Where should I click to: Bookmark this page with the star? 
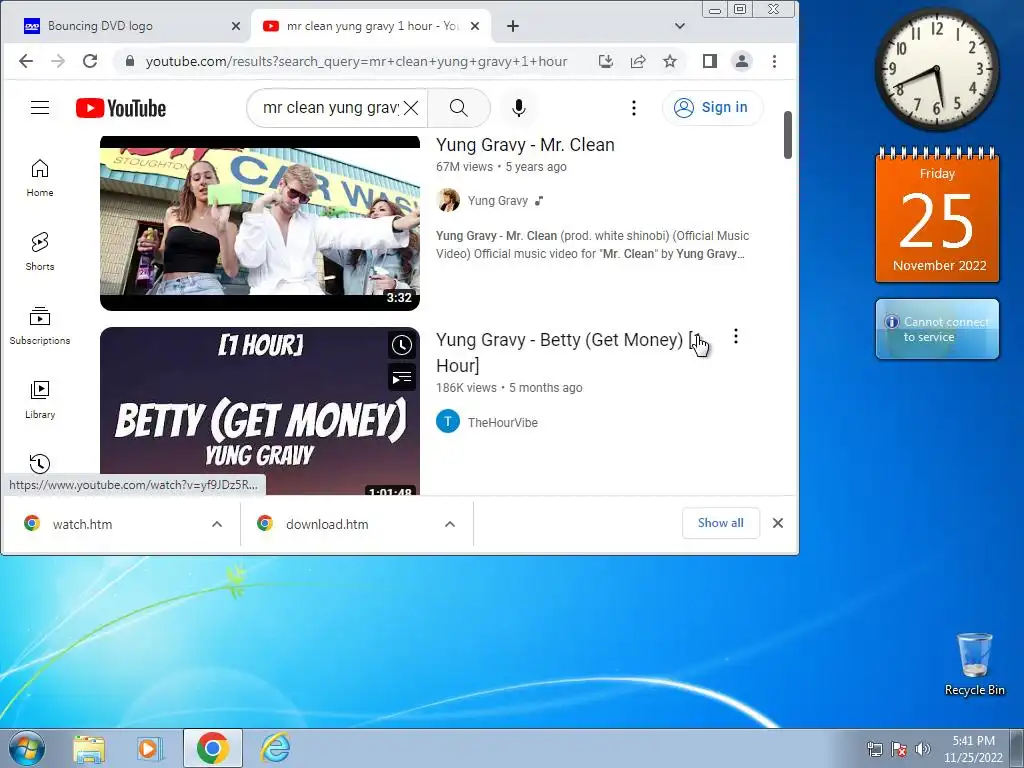[670, 61]
